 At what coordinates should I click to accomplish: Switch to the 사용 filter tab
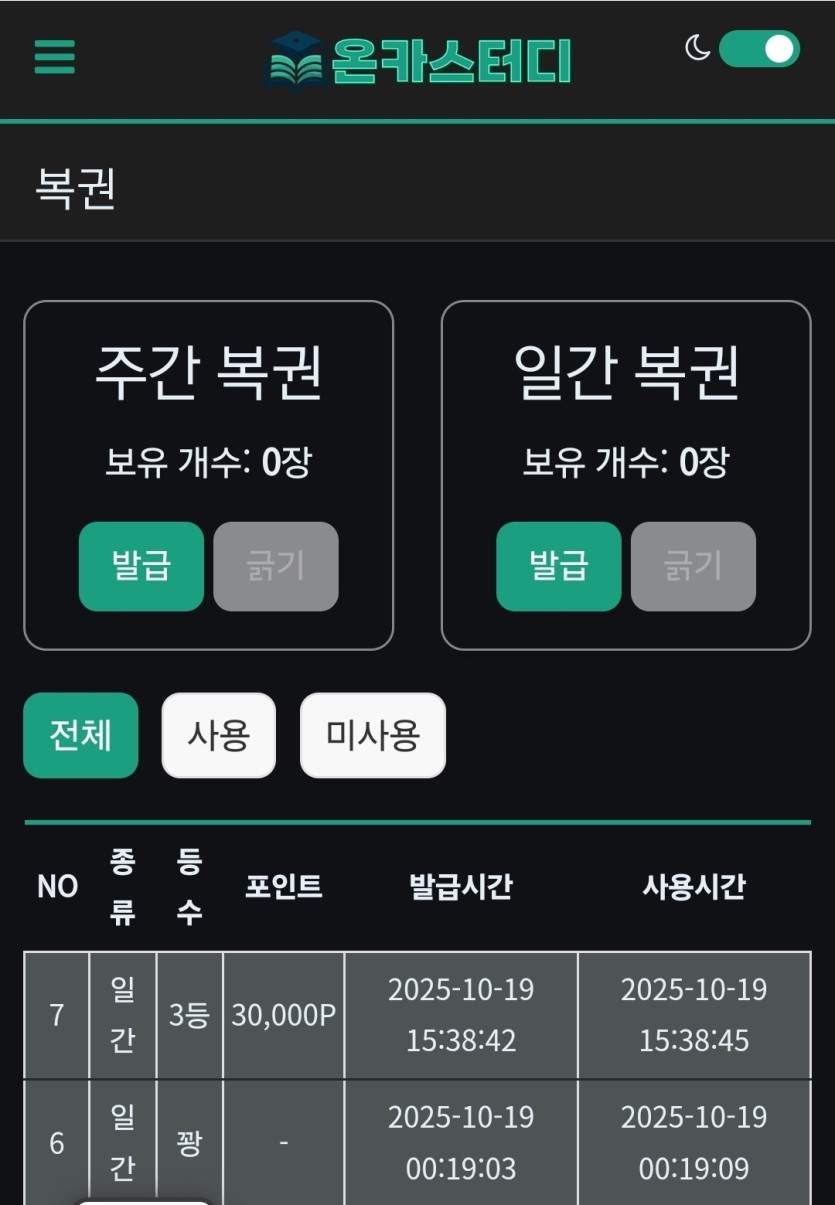tap(218, 735)
